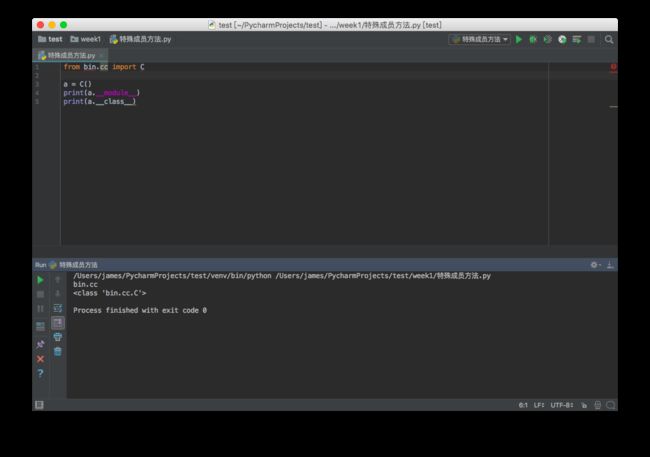Click Restore Layout icon in Run panel
The height and width of the screenshot is (457, 650).
40,326
